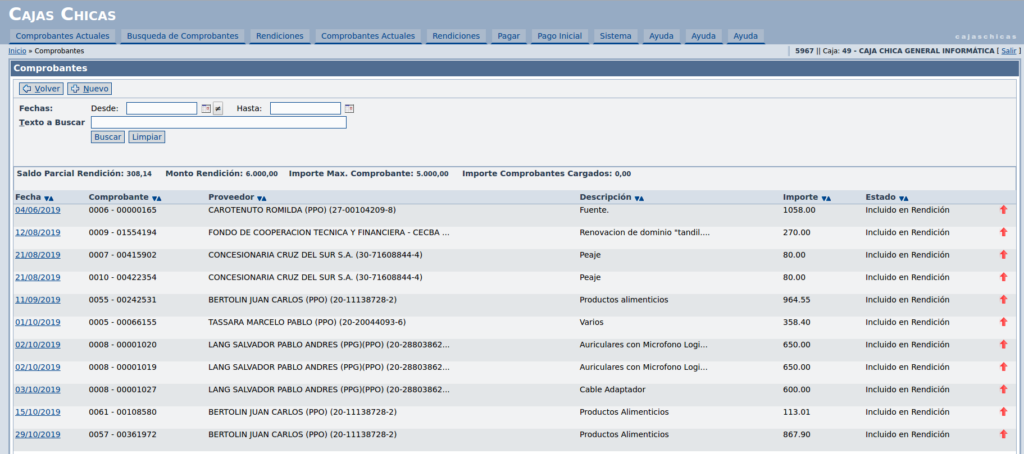Click the Salir logout link

(x=1008, y=51)
